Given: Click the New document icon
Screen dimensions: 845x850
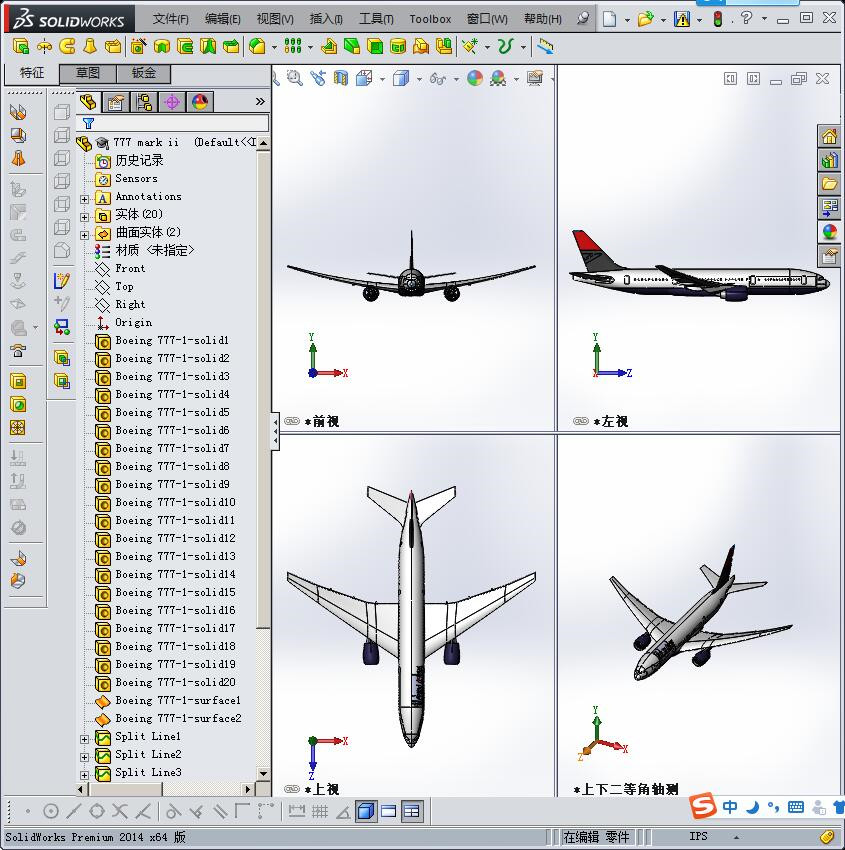Looking at the screenshot, I should [x=610, y=19].
